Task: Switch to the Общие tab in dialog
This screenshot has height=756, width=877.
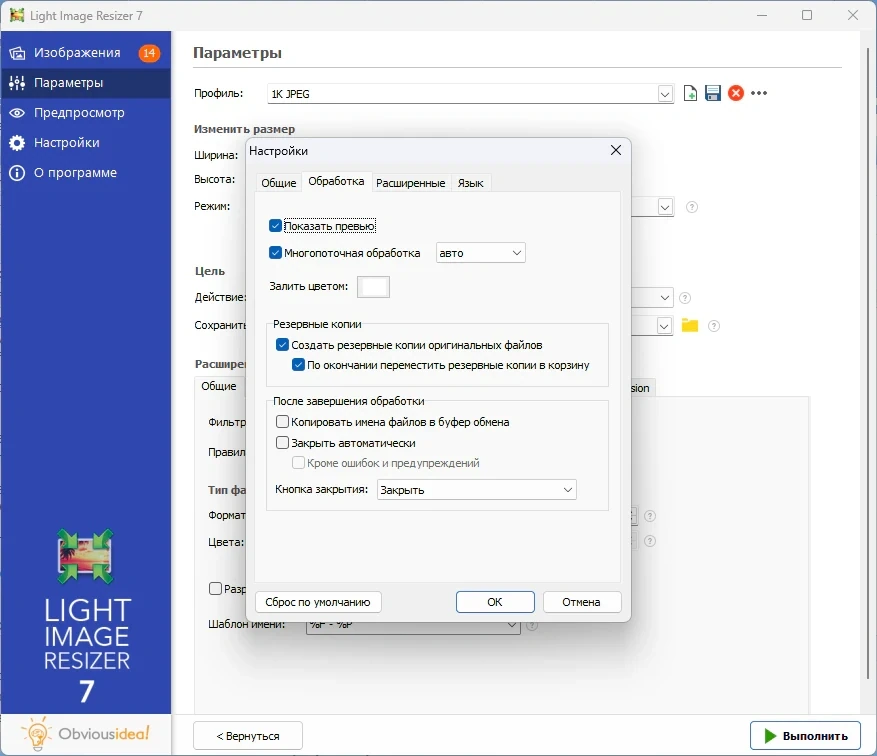Action: click(279, 183)
